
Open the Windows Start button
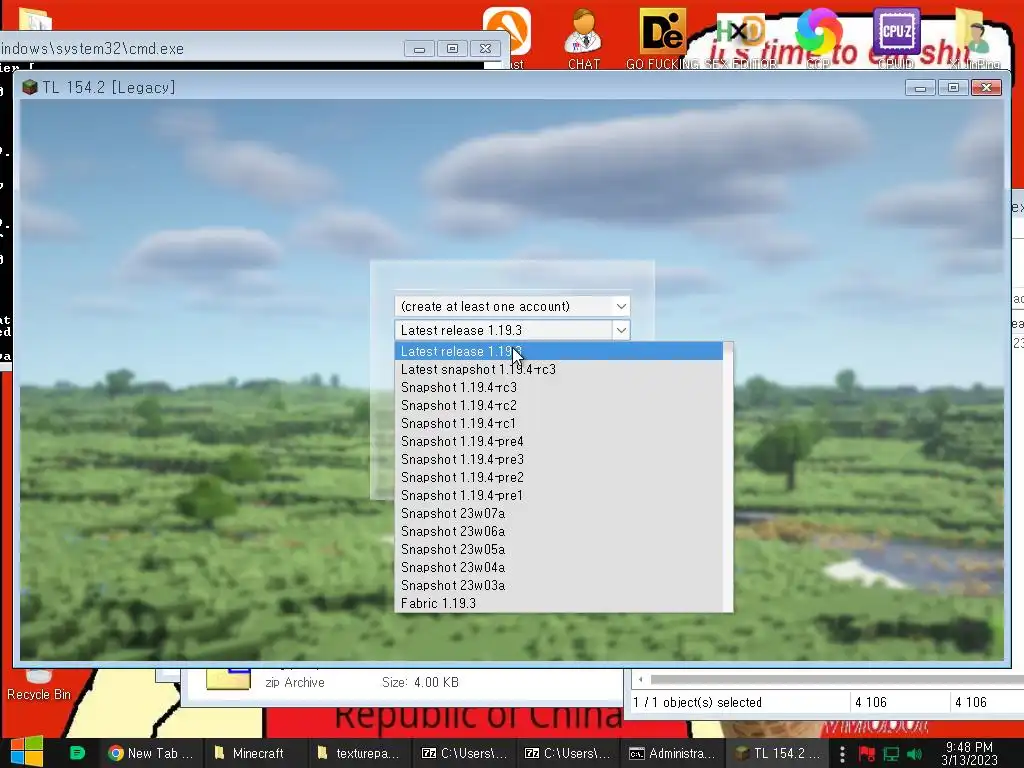pyautogui.click(x=27, y=752)
